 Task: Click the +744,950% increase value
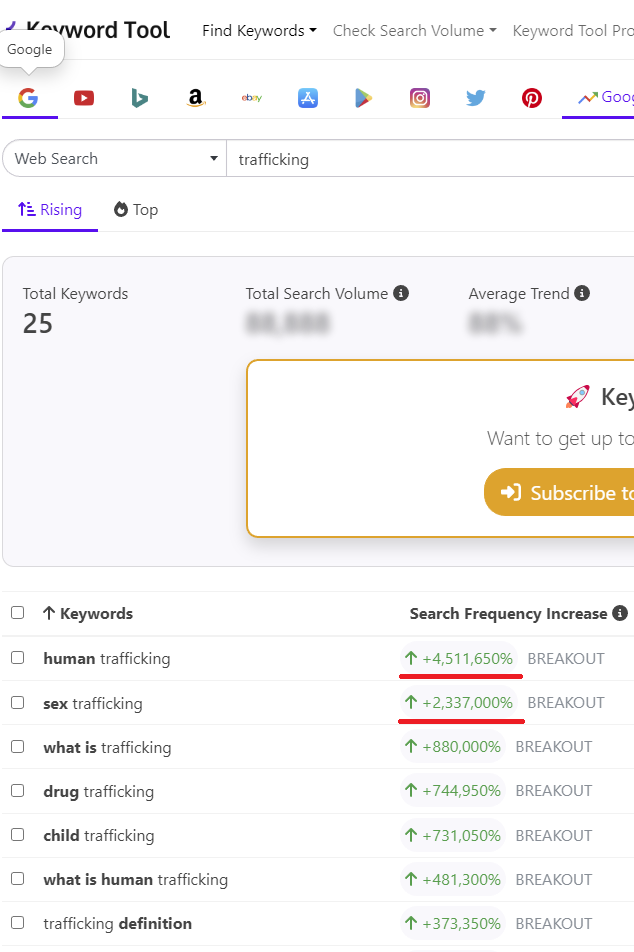click(x=453, y=790)
